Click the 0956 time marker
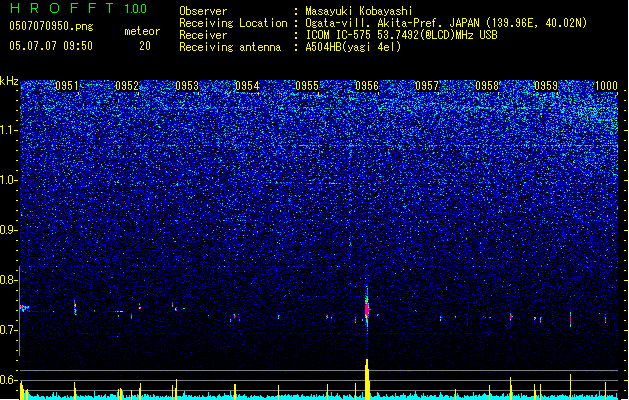This screenshot has height=400, width=629. 367,86
